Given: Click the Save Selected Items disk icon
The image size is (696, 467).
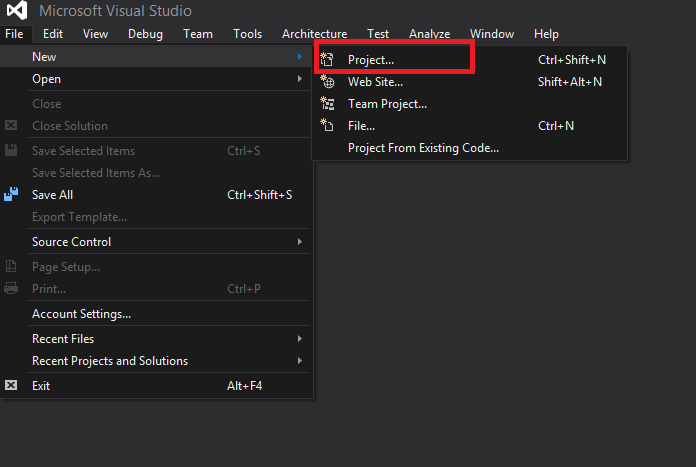Looking at the screenshot, I should (x=11, y=150).
